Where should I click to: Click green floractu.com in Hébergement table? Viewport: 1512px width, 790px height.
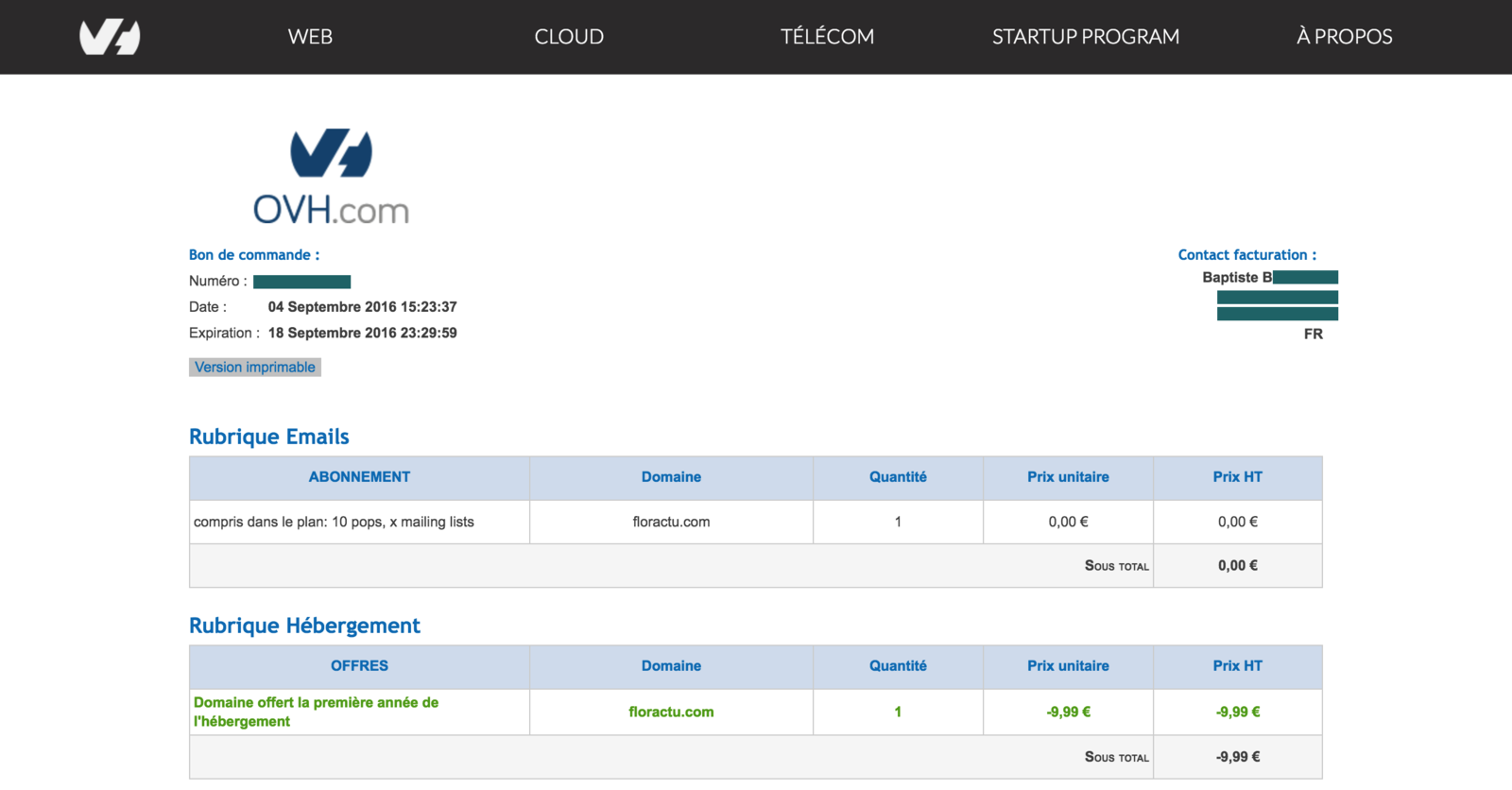coord(671,712)
